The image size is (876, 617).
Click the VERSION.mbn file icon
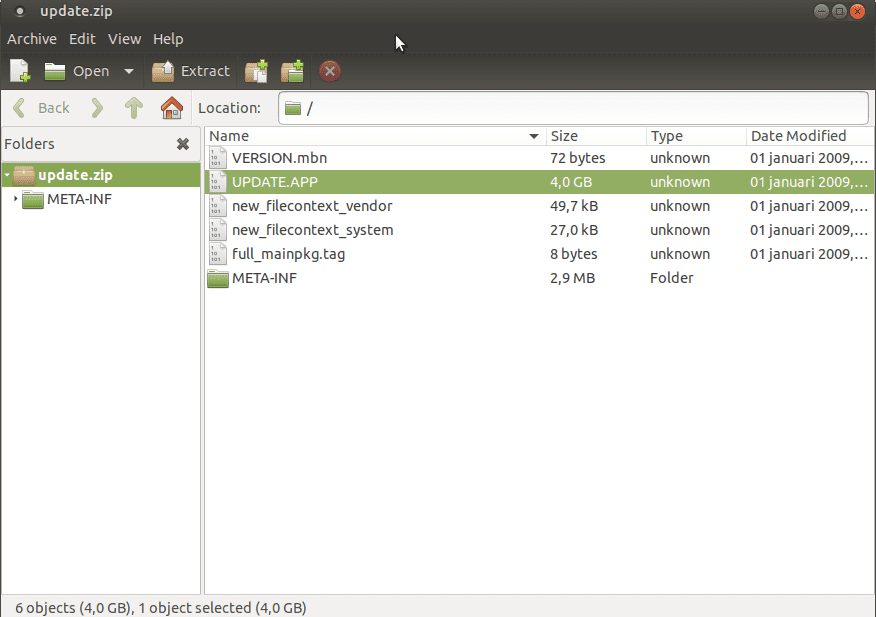pyautogui.click(x=217, y=158)
